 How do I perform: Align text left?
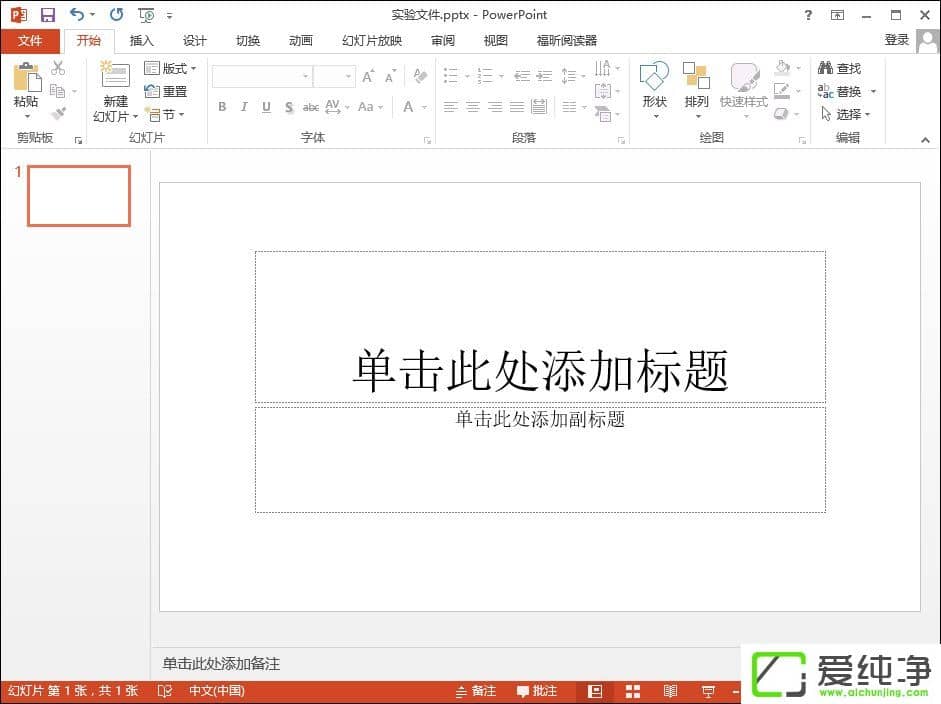[x=450, y=107]
